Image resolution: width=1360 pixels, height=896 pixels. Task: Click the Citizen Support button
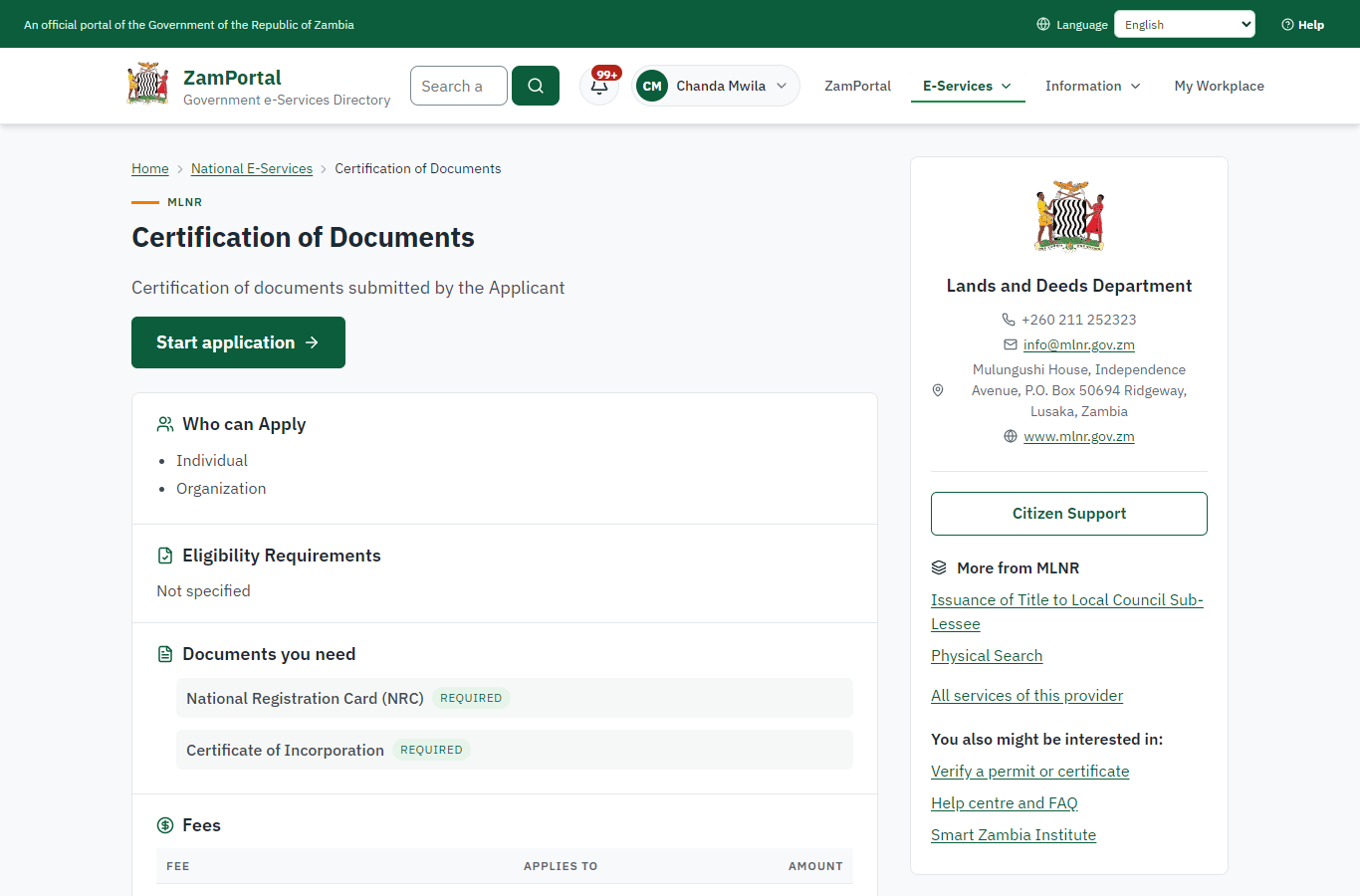pyautogui.click(x=1069, y=514)
